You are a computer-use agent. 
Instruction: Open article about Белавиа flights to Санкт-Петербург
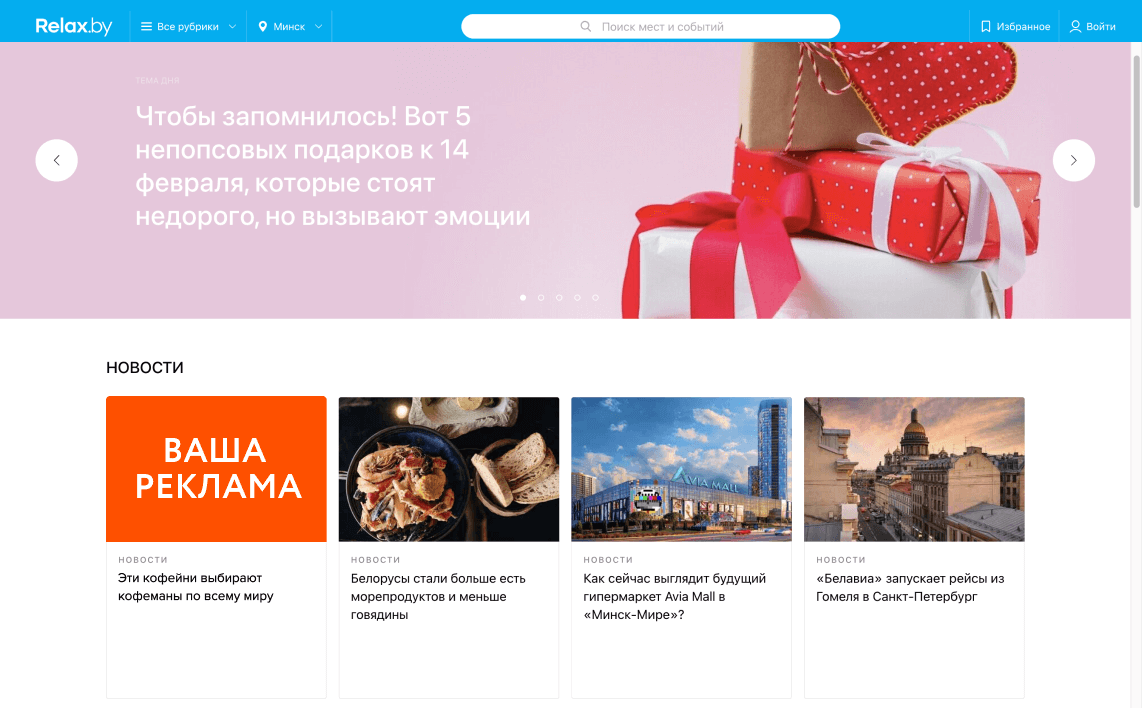pyautogui.click(x=910, y=587)
